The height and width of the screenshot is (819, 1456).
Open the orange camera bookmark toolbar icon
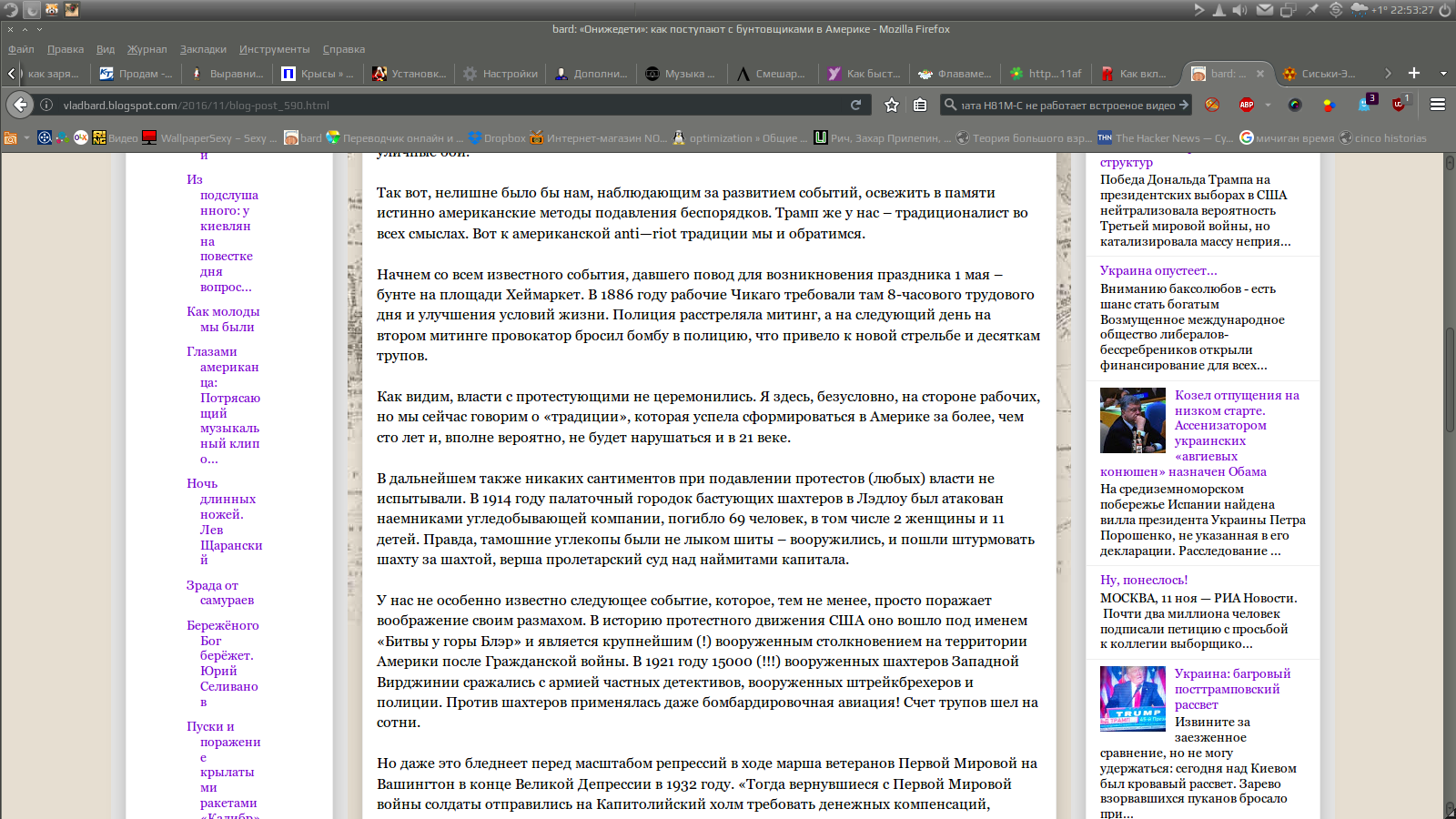11,138
